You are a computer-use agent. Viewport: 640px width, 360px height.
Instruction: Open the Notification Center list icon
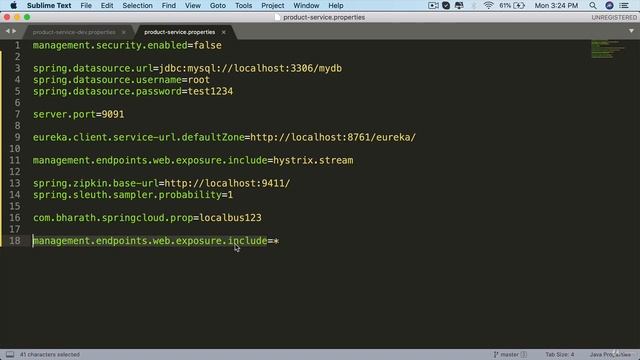click(624, 5)
